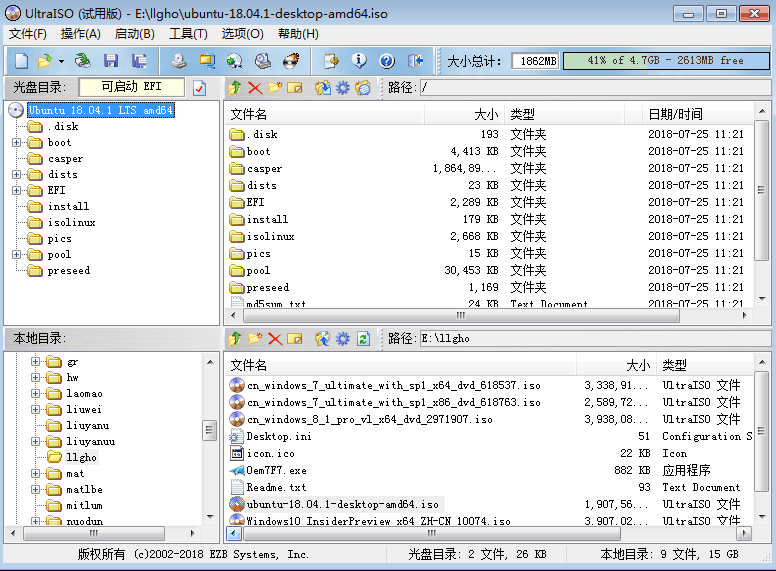776x571 pixels.
Task: Click the disc with green arrow convert icon
Action: 235,61
